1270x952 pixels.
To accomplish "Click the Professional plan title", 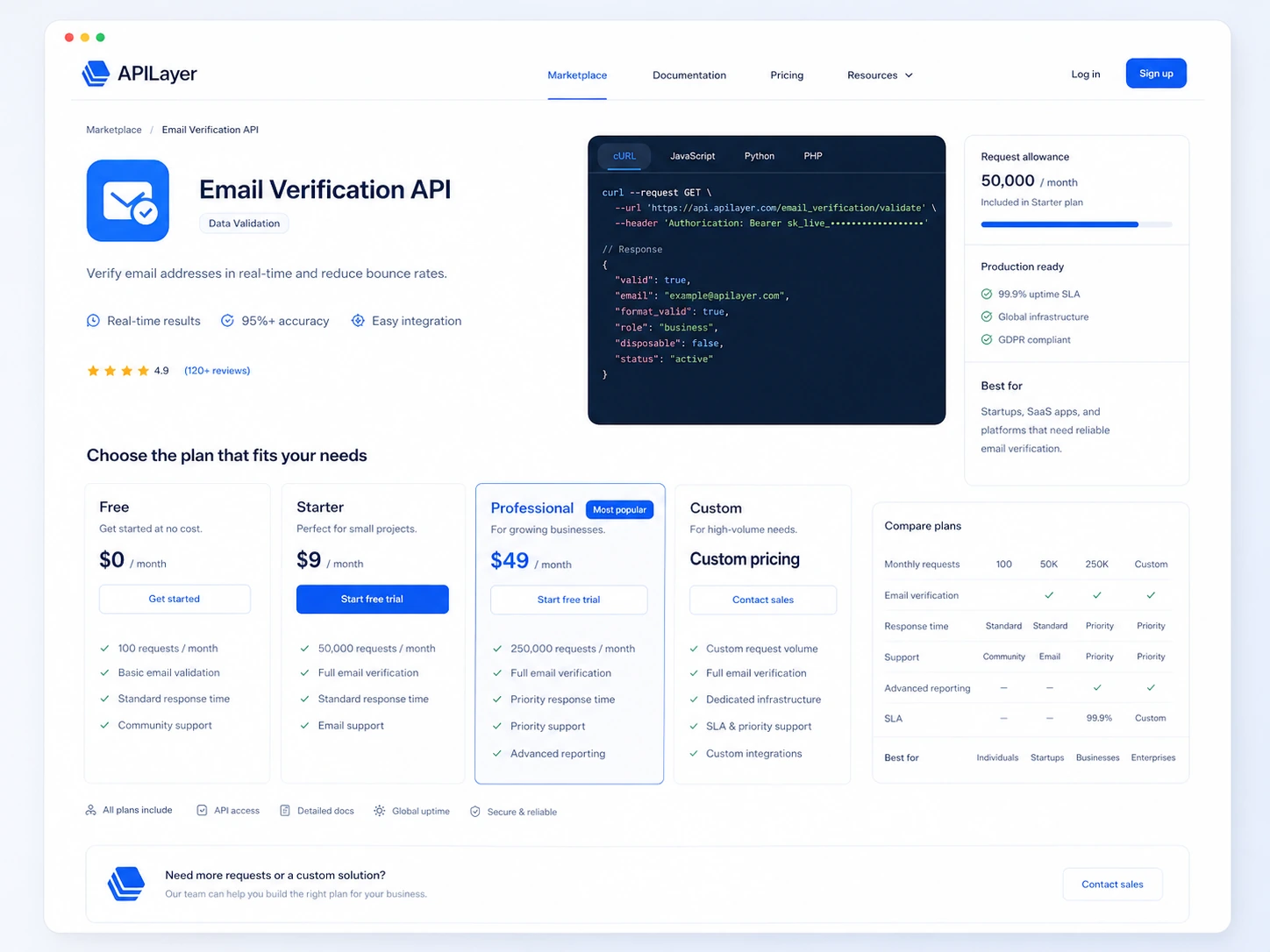I will point(532,508).
